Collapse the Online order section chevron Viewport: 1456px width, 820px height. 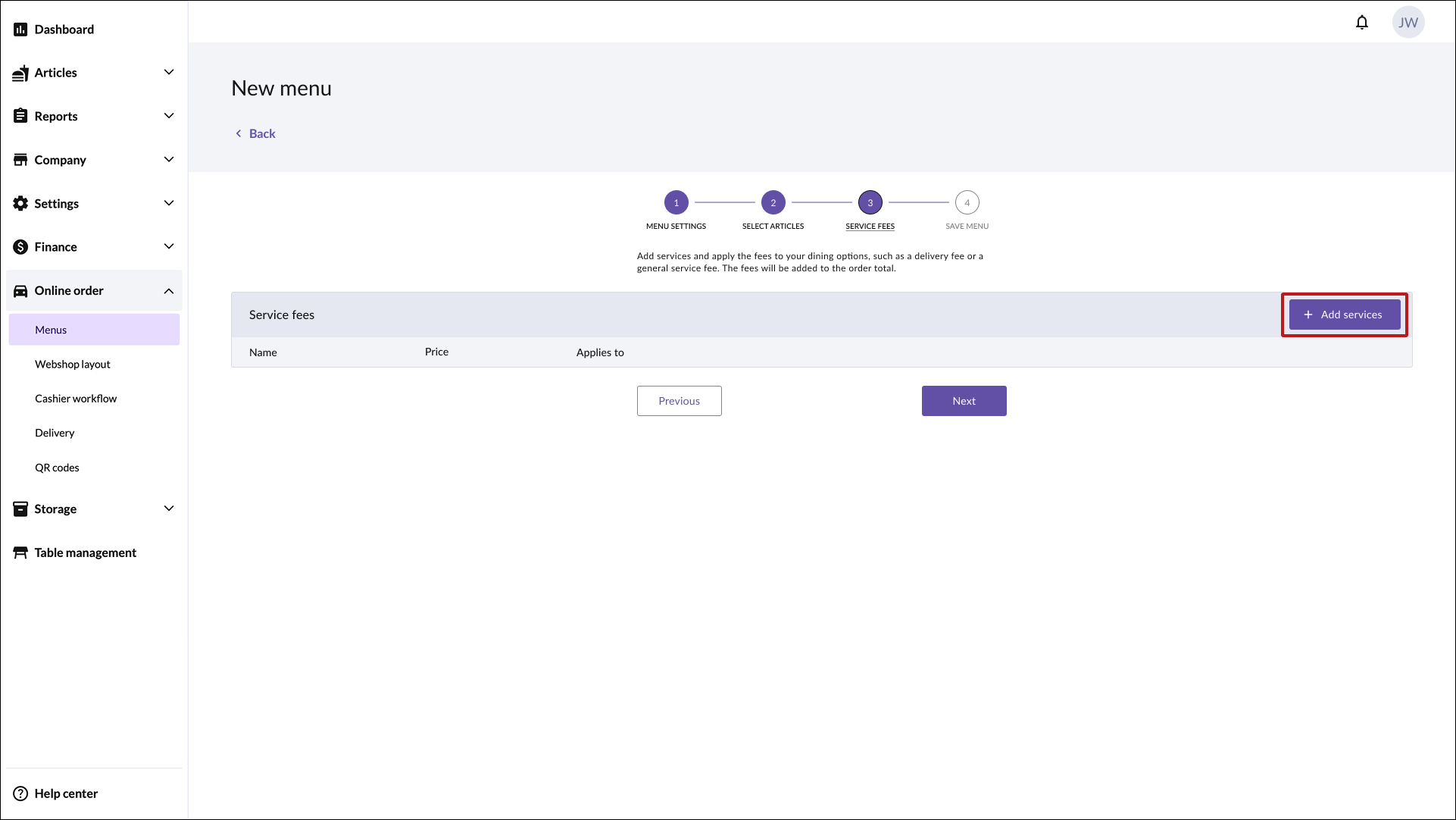pyautogui.click(x=169, y=291)
